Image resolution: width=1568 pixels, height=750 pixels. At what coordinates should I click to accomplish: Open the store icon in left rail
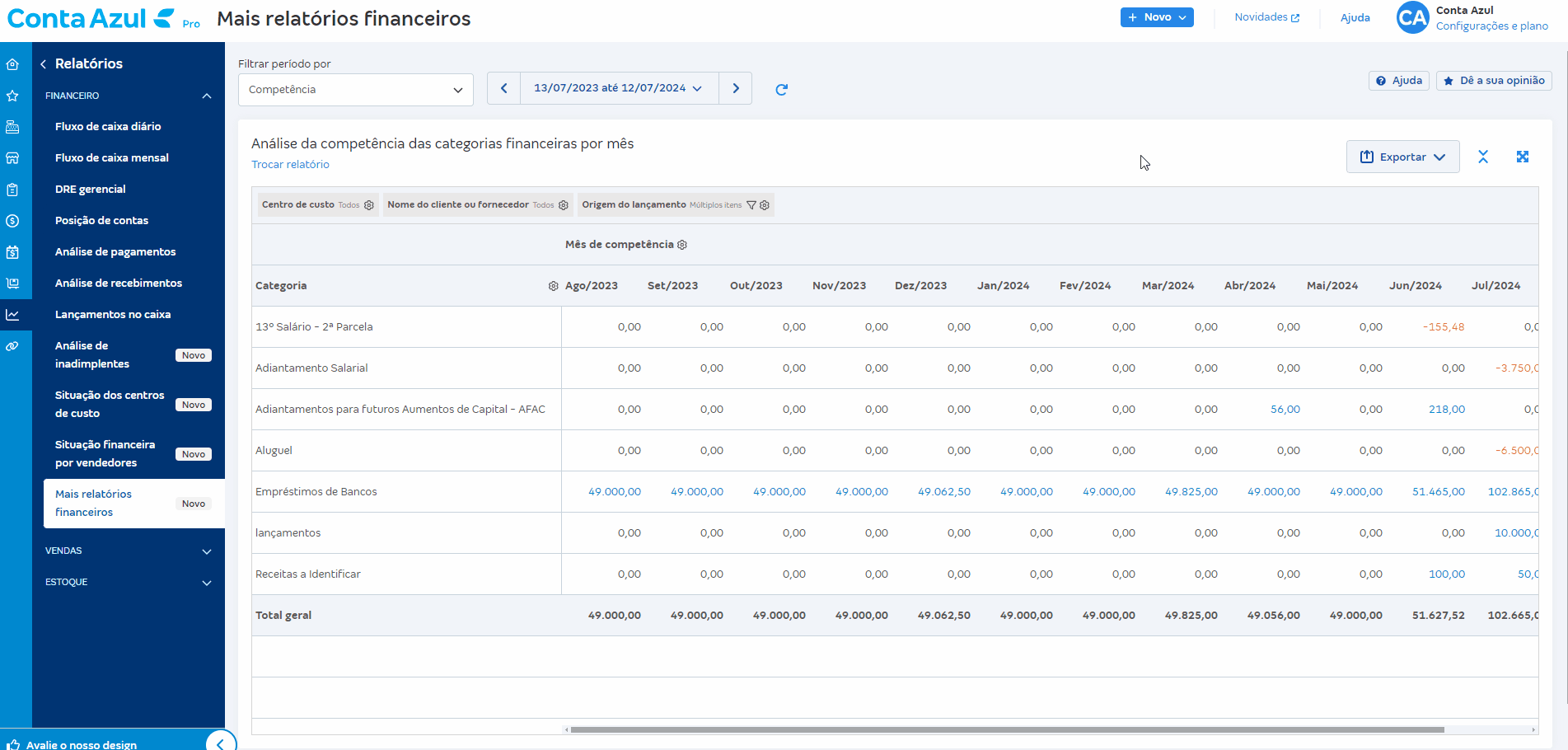tap(12, 158)
